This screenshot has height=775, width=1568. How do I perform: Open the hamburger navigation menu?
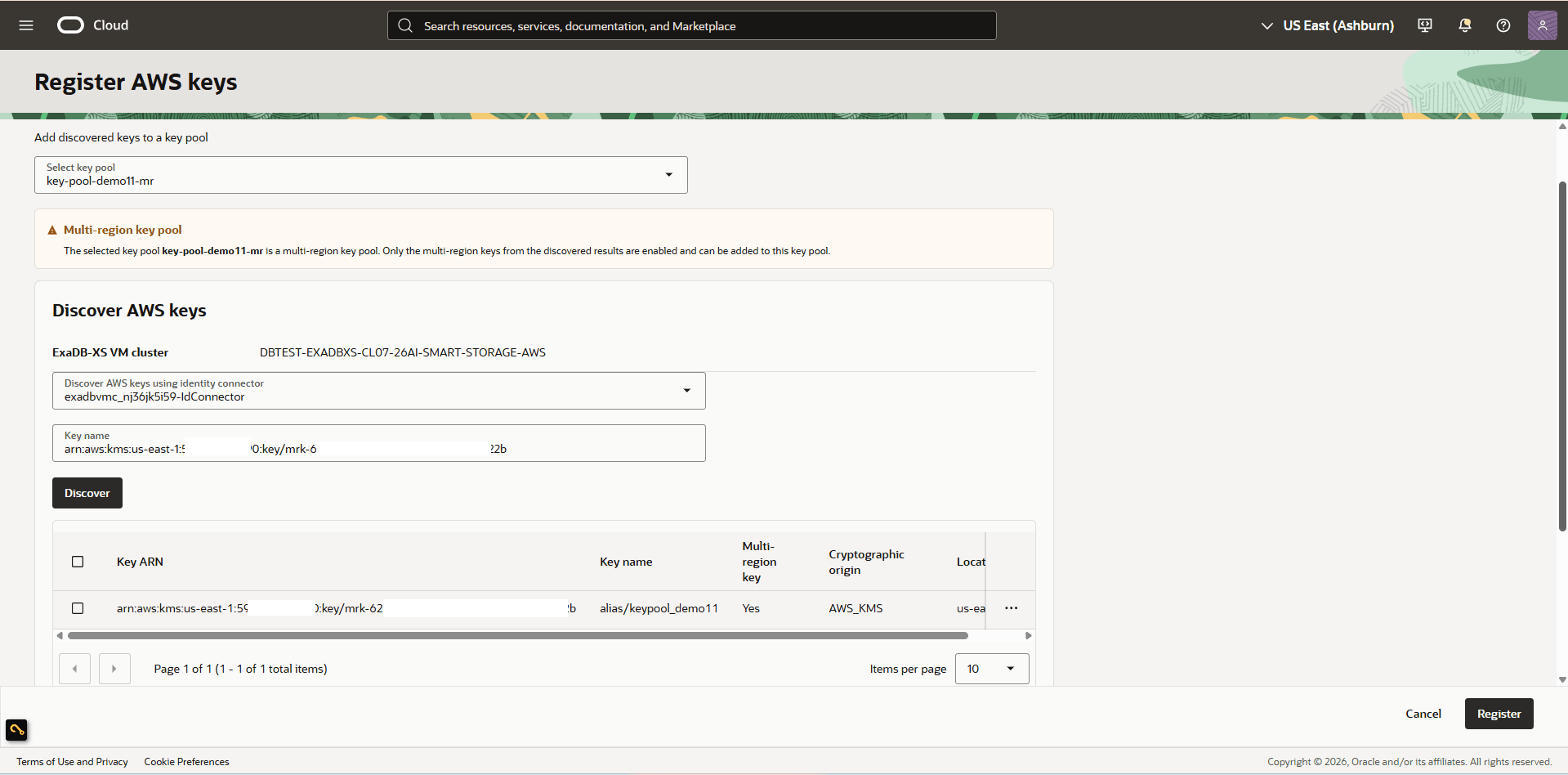point(26,25)
